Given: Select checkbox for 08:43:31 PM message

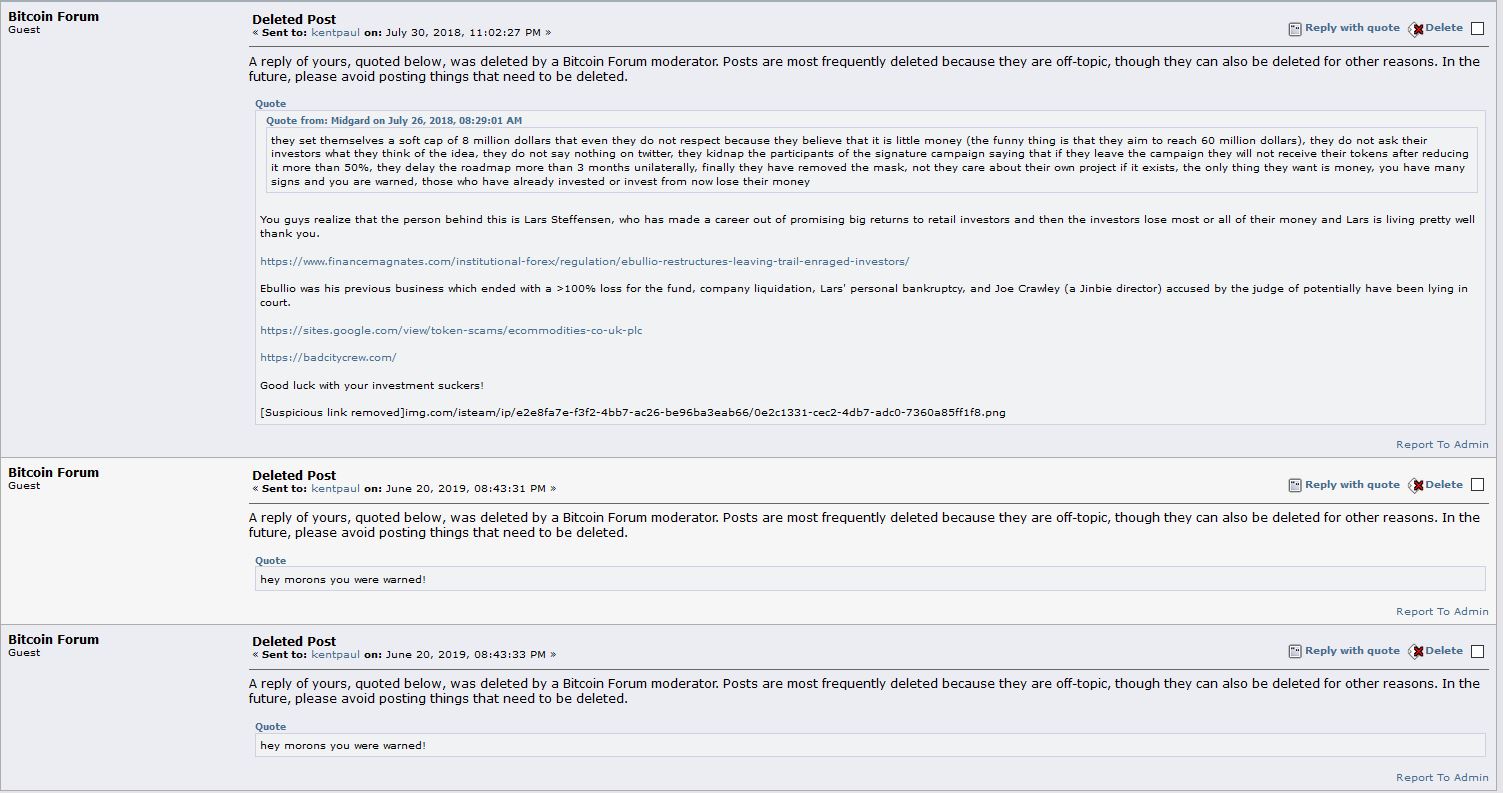Looking at the screenshot, I should coord(1477,485).
